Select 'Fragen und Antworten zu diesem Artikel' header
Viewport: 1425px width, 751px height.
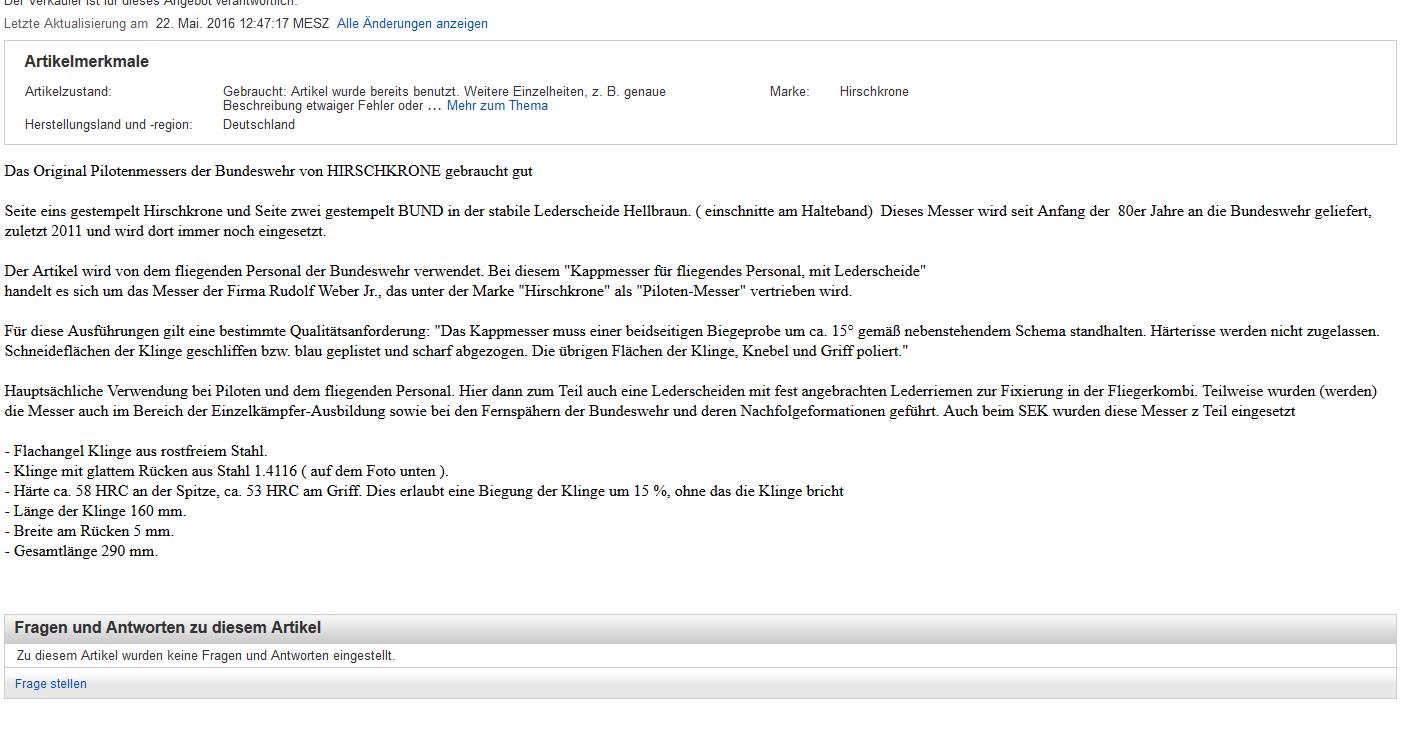pyautogui.click(x=167, y=628)
